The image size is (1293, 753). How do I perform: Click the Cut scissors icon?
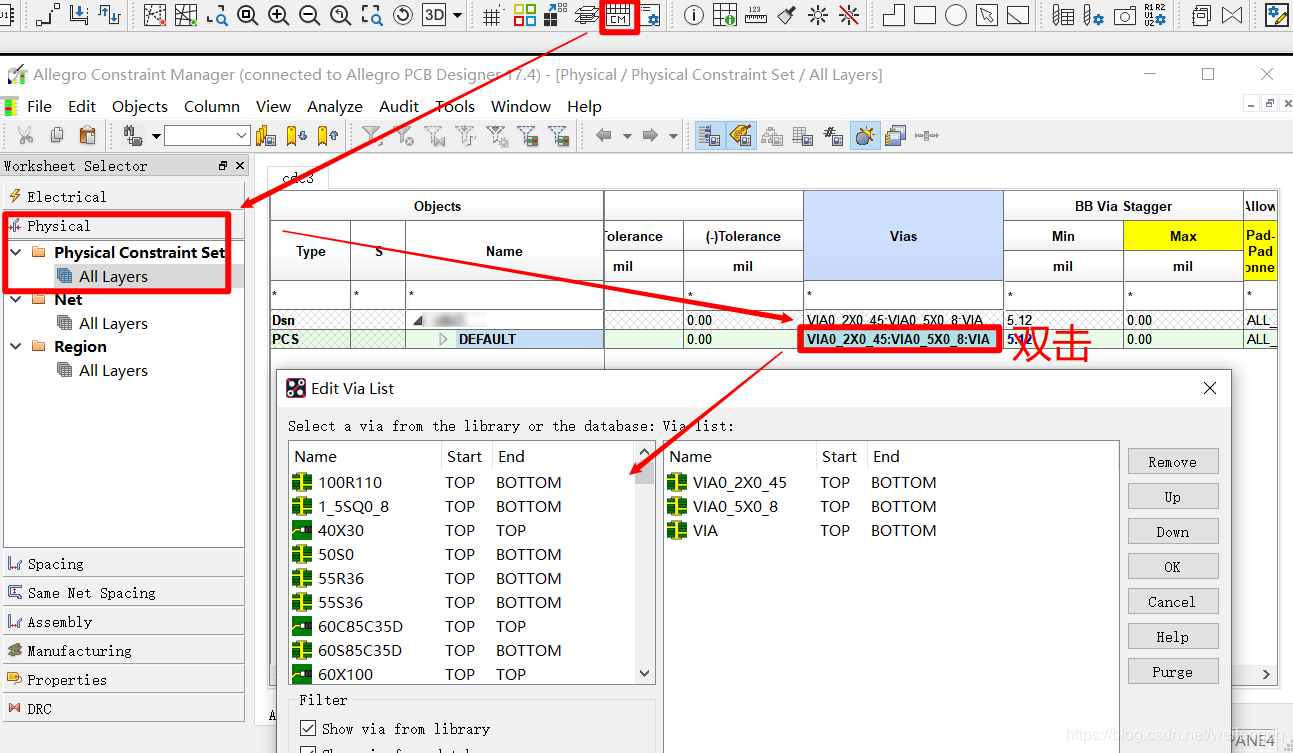coord(26,135)
